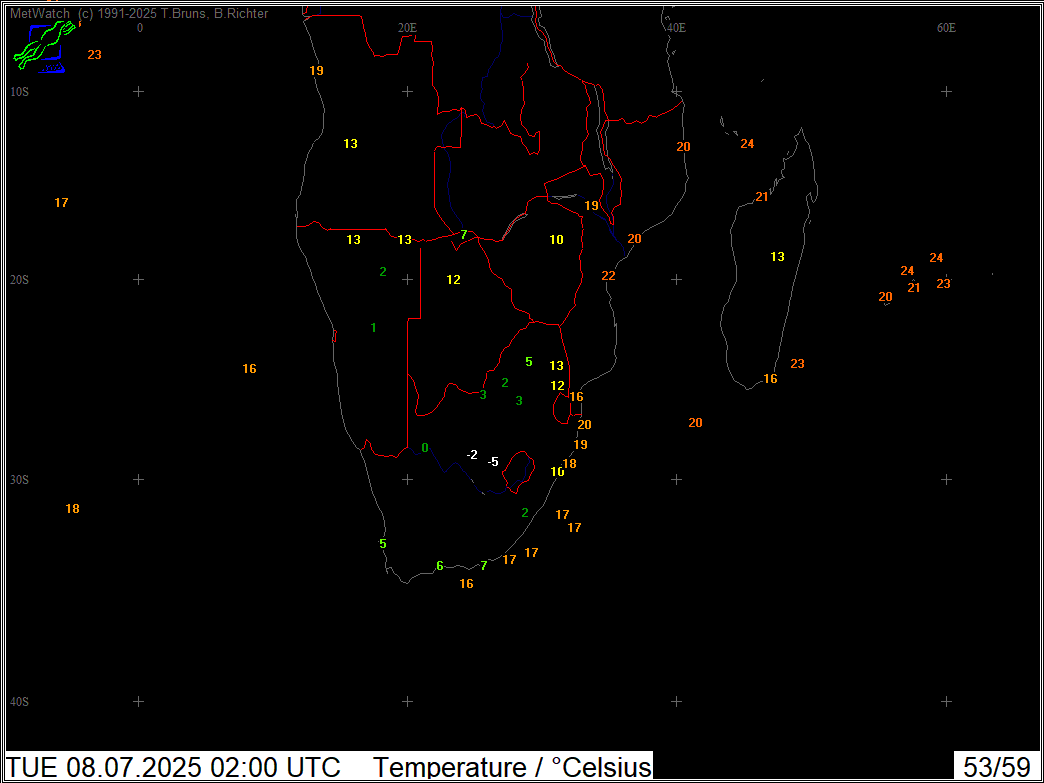Click the 53/59 frame counter
This screenshot has width=1044, height=783.
click(x=997, y=767)
